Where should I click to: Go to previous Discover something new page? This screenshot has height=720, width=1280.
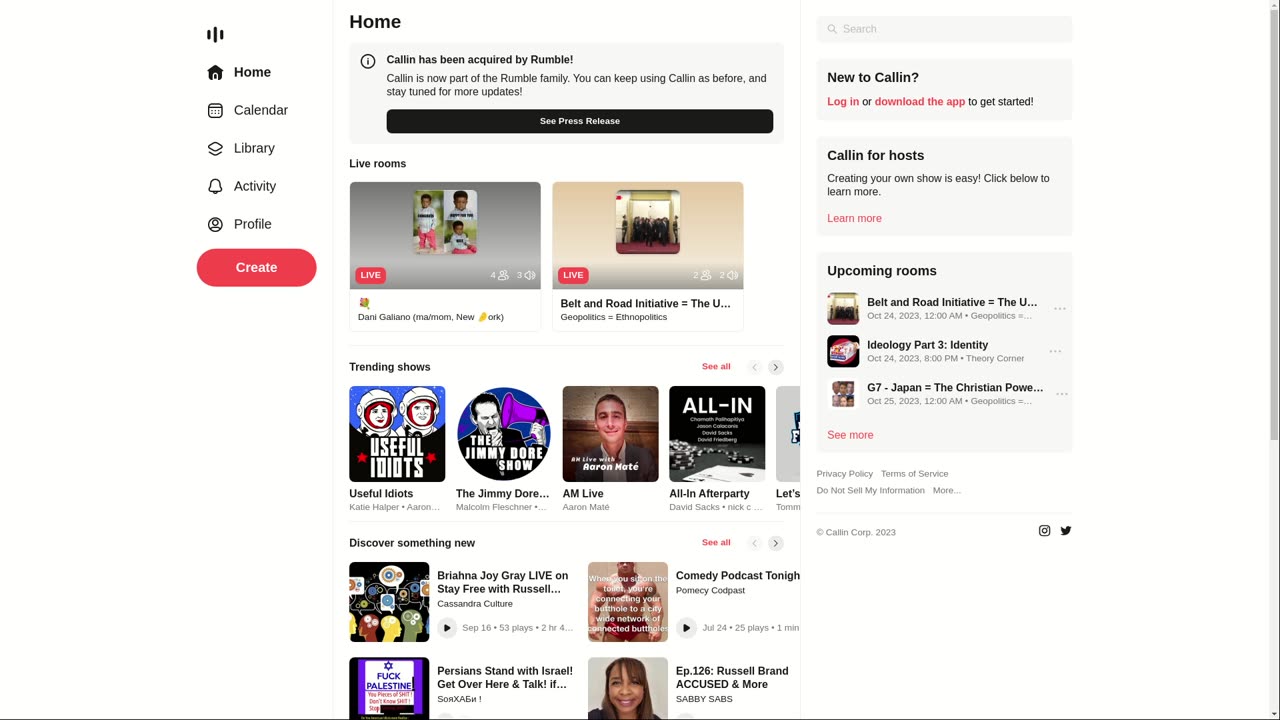click(x=755, y=543)
